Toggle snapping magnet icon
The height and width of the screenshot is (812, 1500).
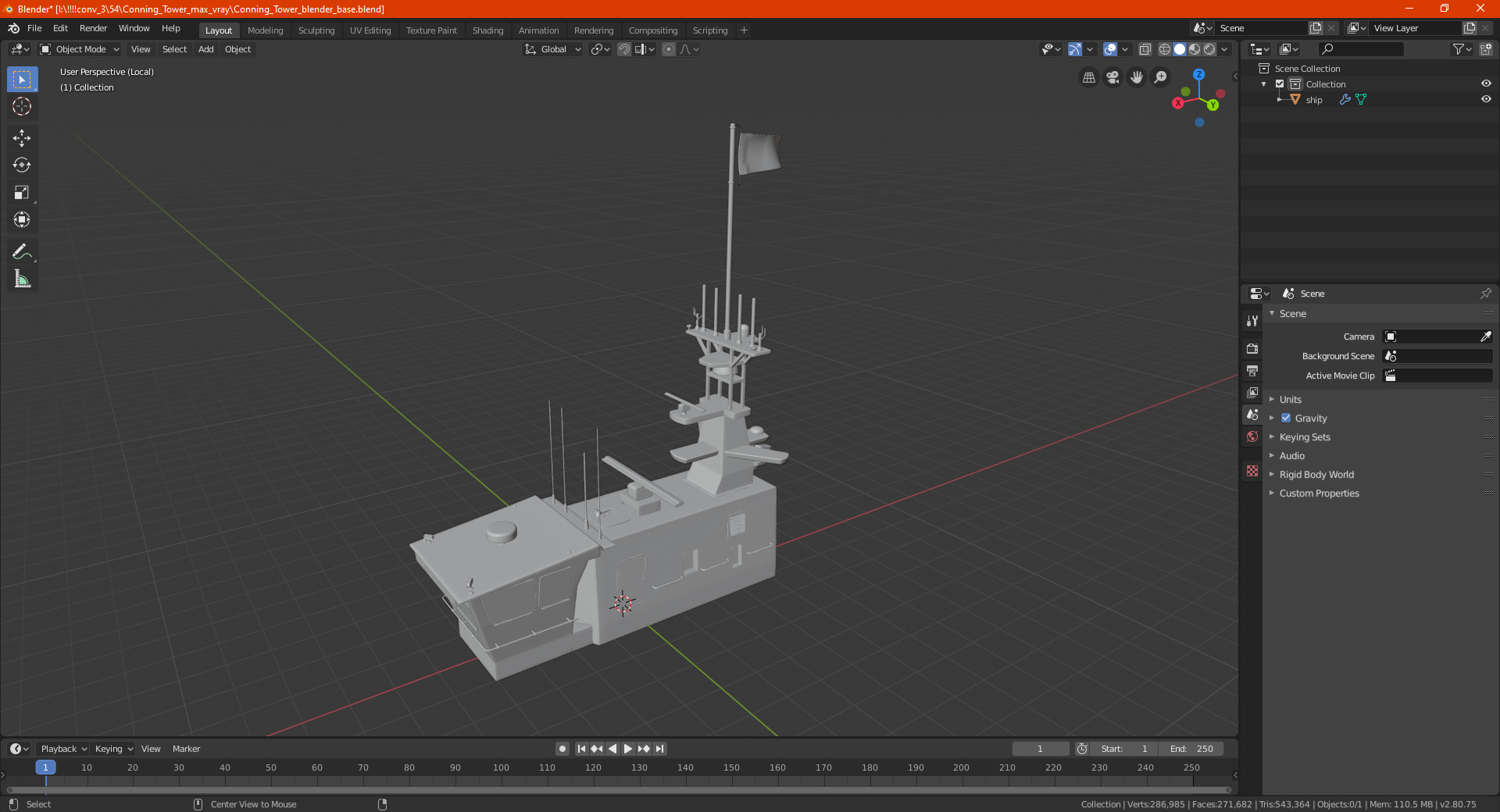pyautogui.click(x=623, y=49)
